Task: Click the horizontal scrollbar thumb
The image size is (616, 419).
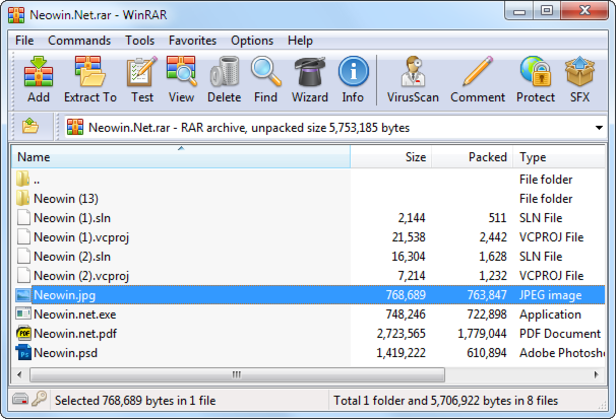Action: click(237, 375)
